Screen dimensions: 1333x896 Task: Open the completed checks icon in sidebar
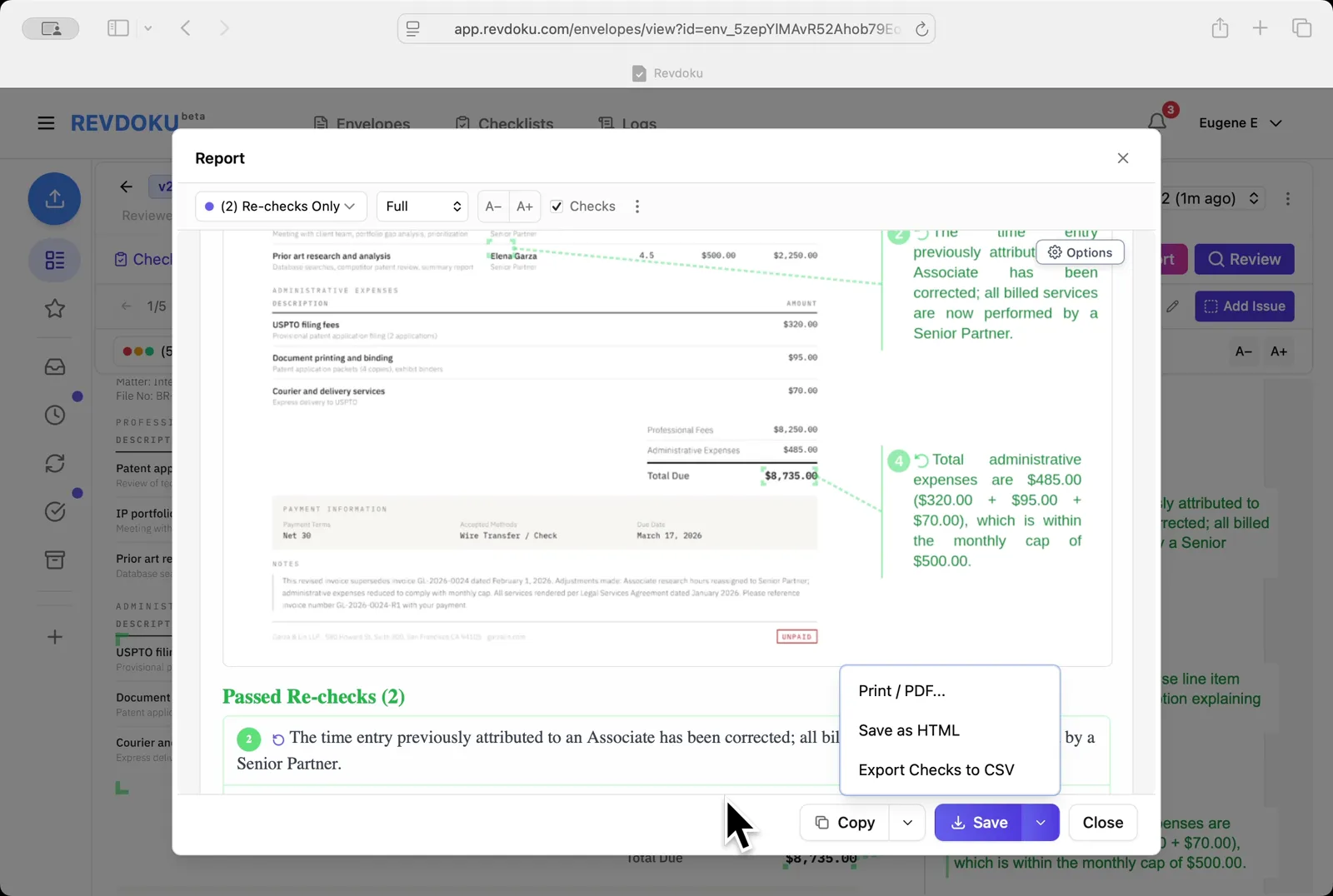[54, 511]
